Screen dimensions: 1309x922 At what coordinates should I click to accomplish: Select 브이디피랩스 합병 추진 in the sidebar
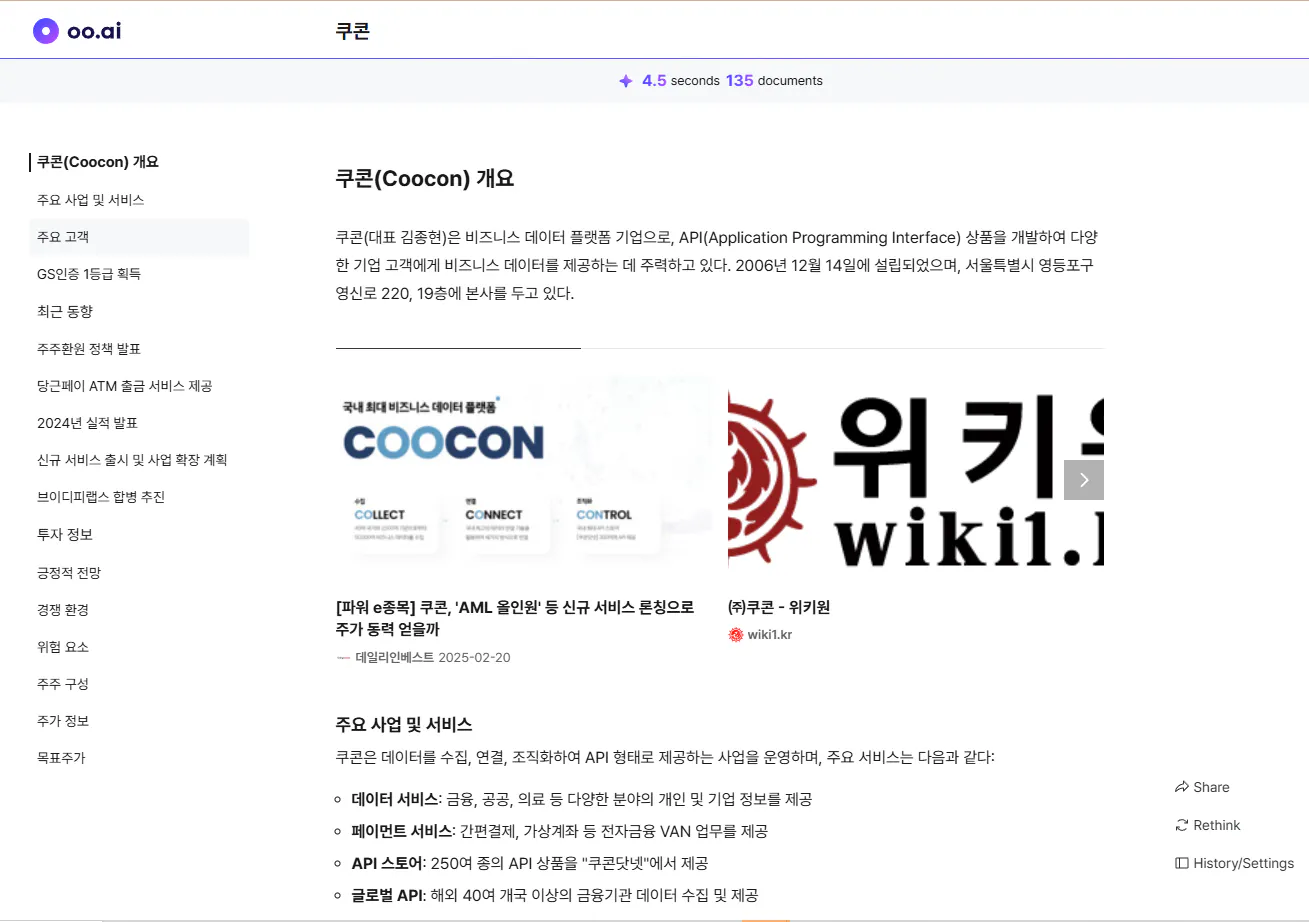click(x=101, y=497)
